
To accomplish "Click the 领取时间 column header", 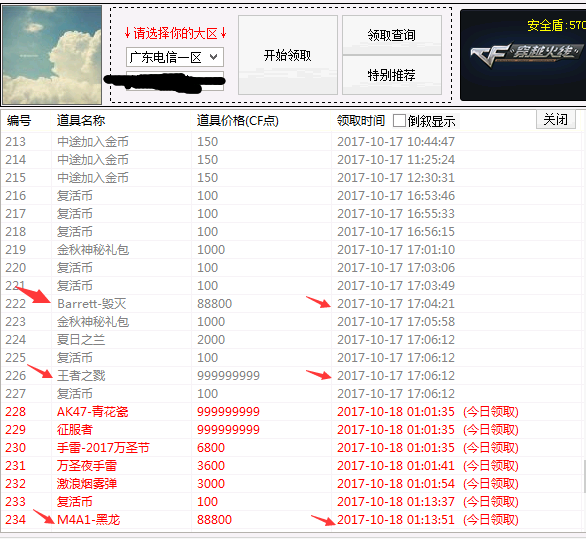I will point(361,121).
